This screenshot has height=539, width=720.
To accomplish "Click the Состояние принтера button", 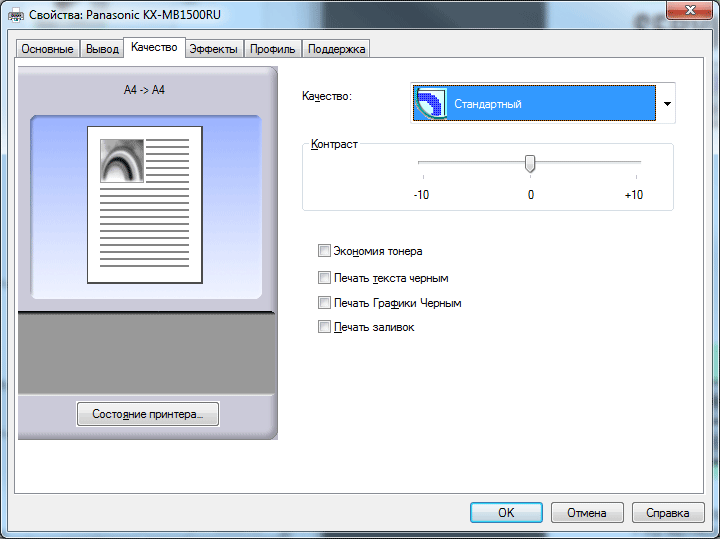I will pyautogui.click(x=148, y=414).
